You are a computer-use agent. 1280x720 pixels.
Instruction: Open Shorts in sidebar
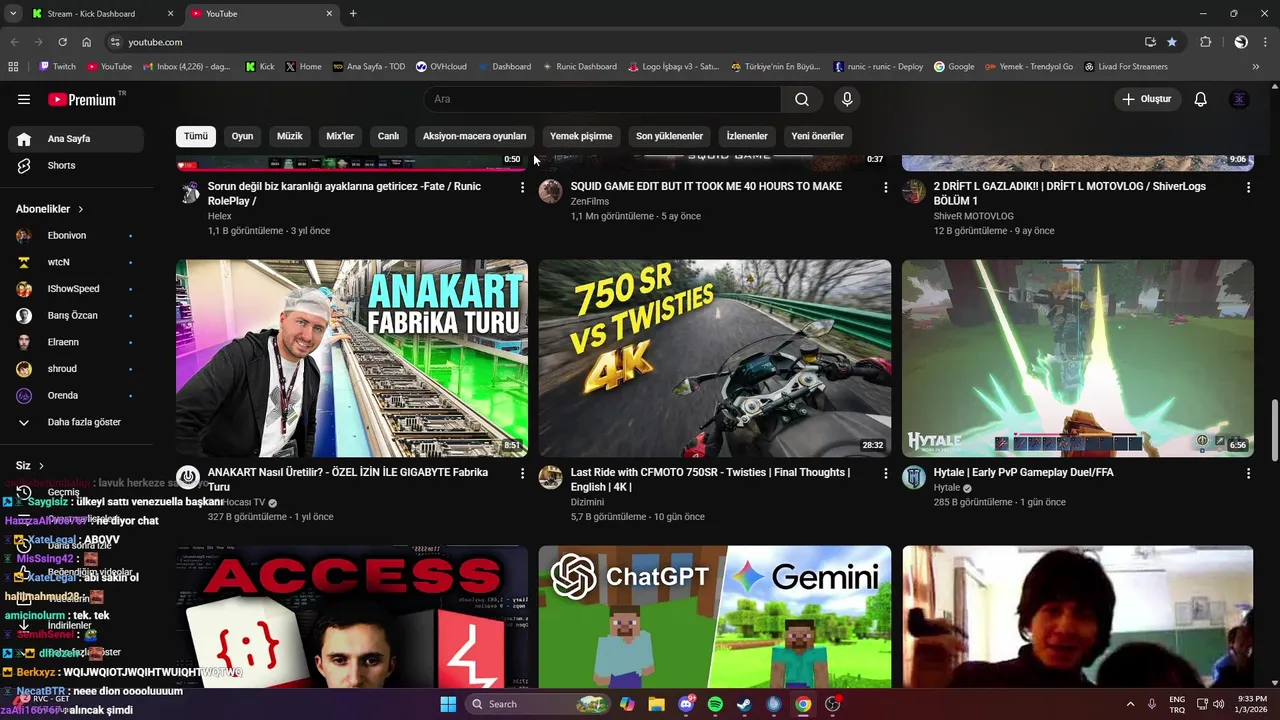(x=76, y=166)
